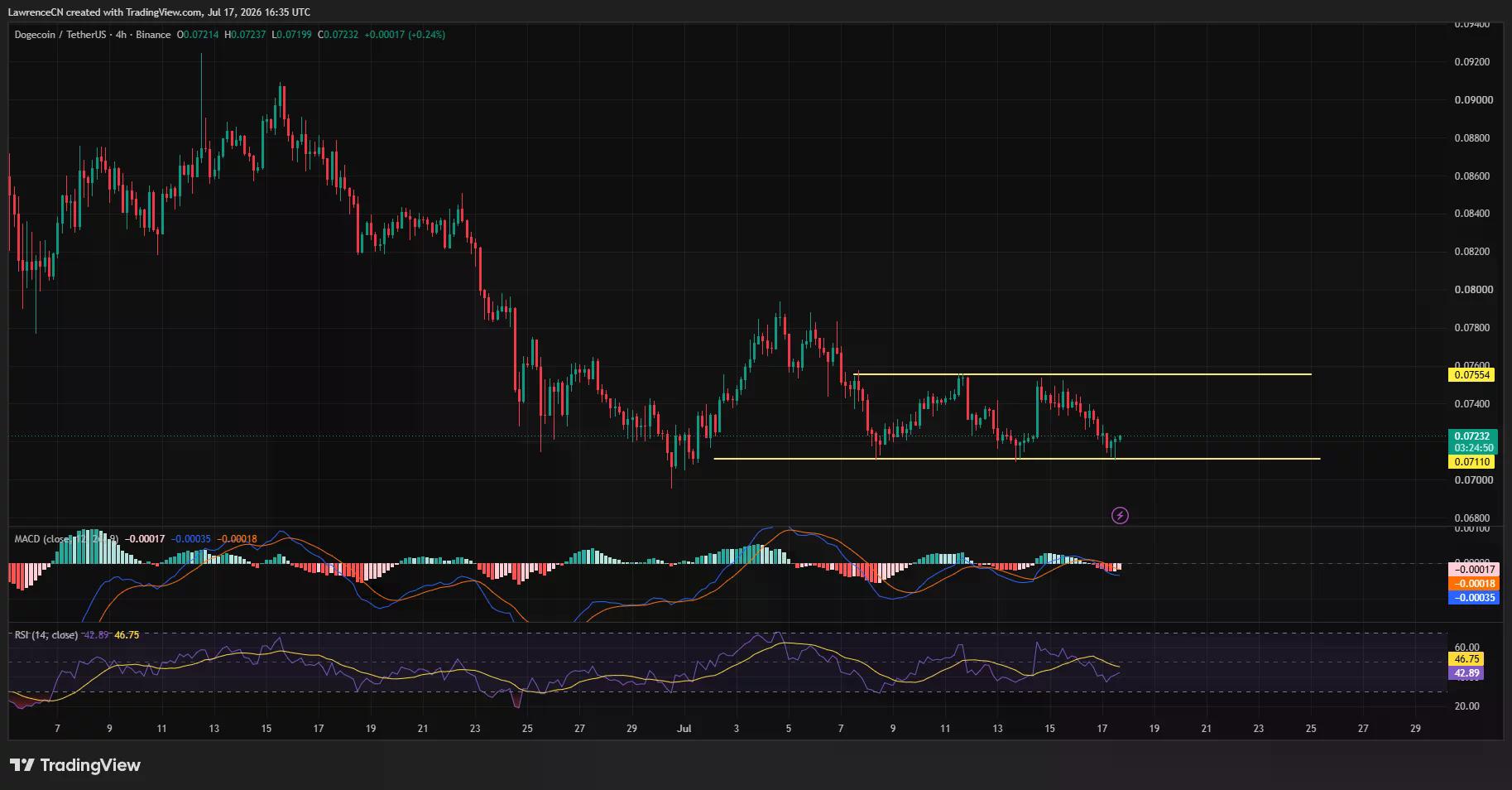Click the purple lightning bolt icon

[x=1119, y=516]
